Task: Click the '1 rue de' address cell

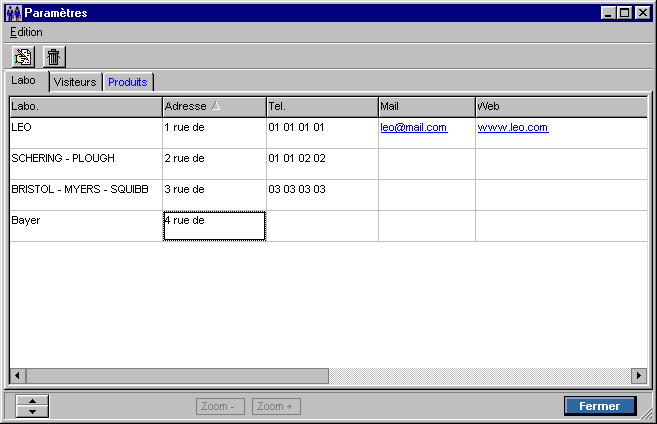Action: click(x=214, y=133)
